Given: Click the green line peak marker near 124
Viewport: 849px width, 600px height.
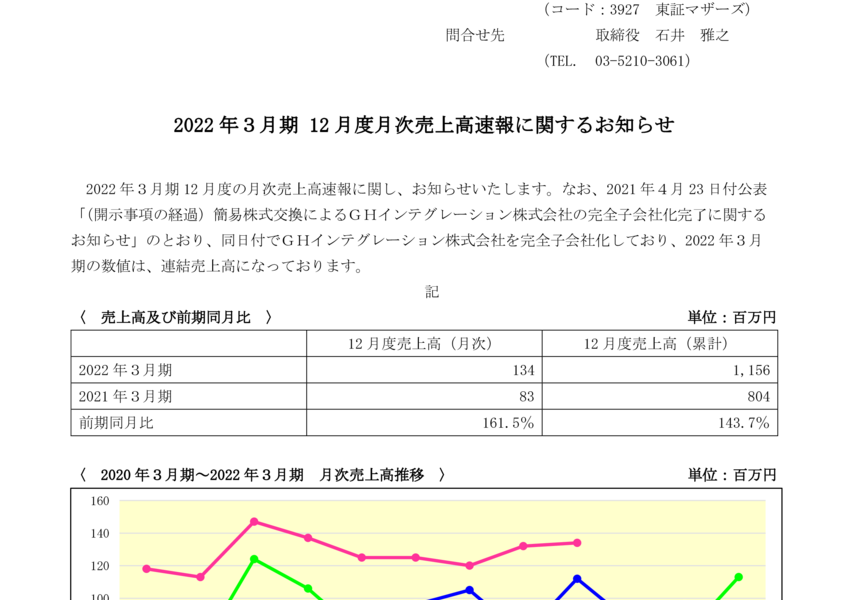Looking at the screenshot, I should [254, 559].
